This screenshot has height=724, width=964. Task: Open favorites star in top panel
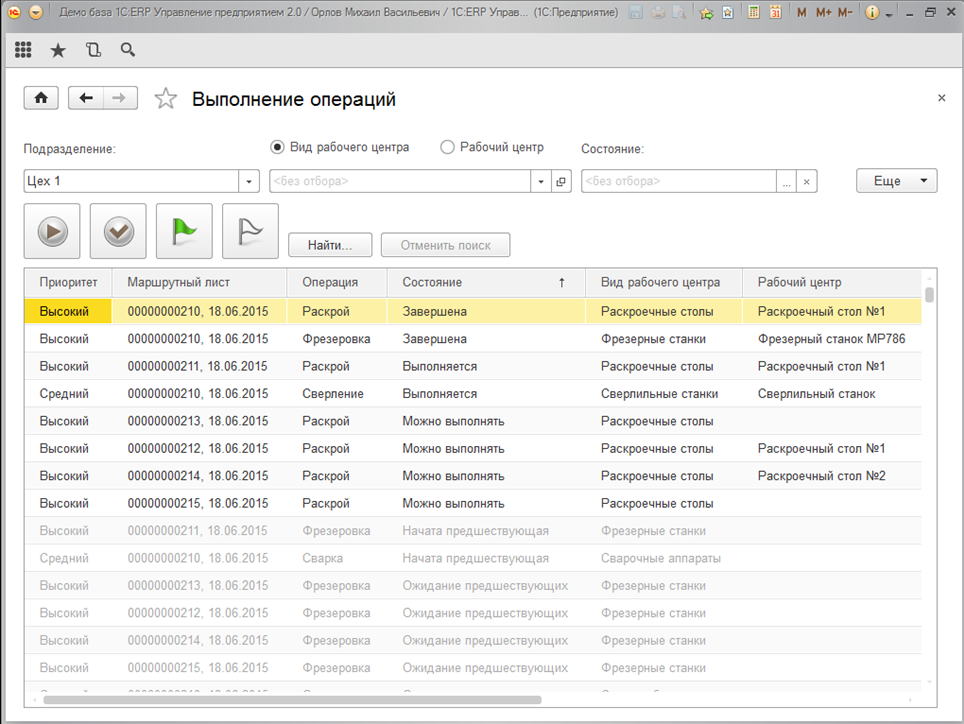point(58,50)
